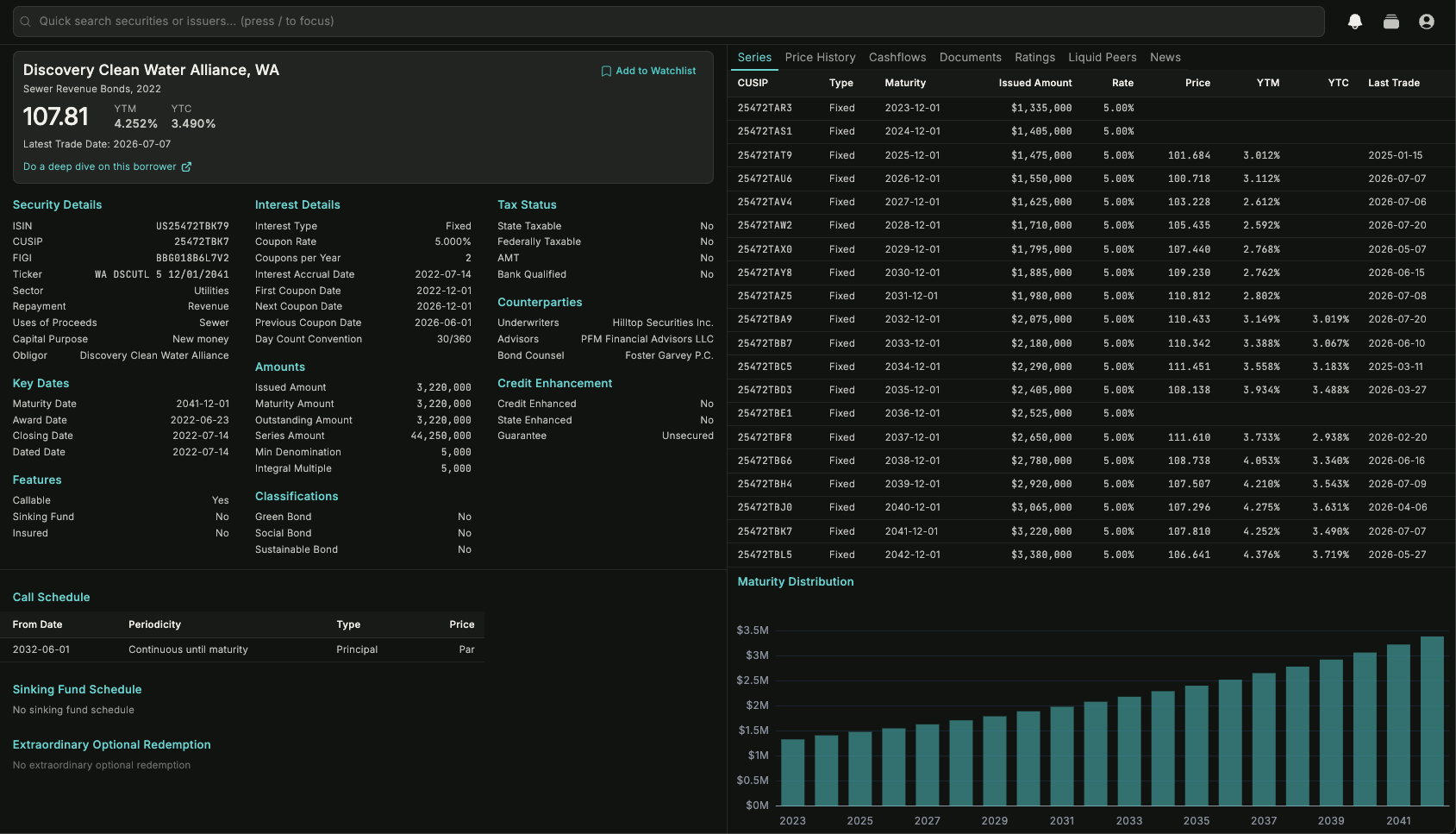Select CUSIP 25472TBB7 in the series table
Screen dimensions: 1456x834
[x=765, y=343]
